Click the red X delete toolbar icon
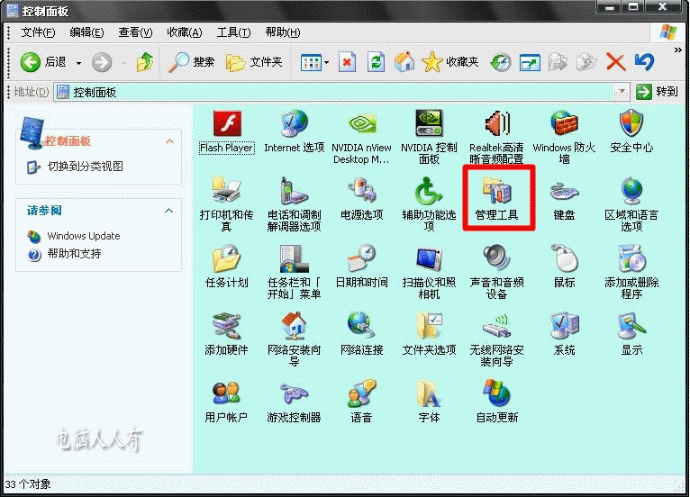The height and width of the screenshot is (497, 690). [x=616, y=62]
